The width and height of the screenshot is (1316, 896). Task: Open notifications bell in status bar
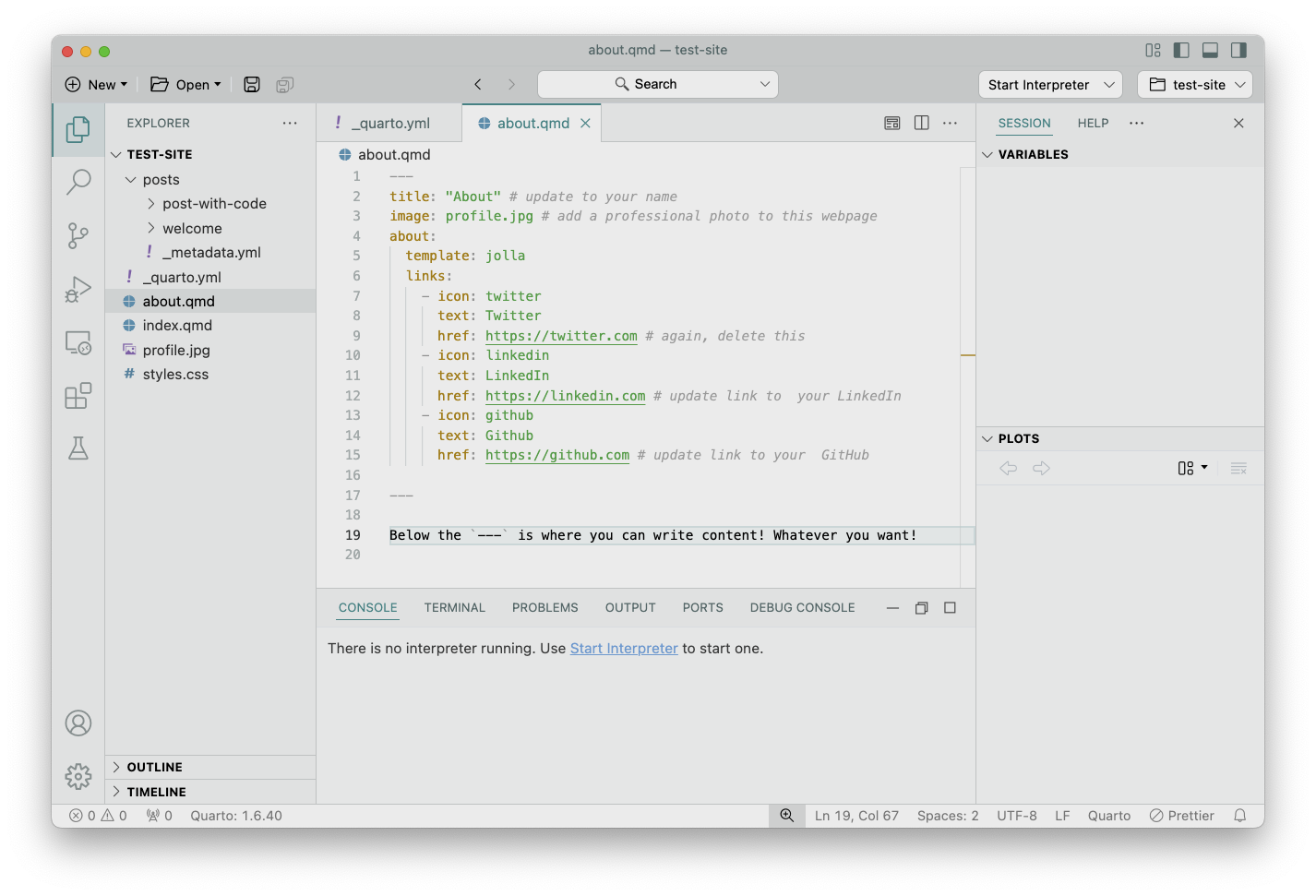coord(1240,816)
